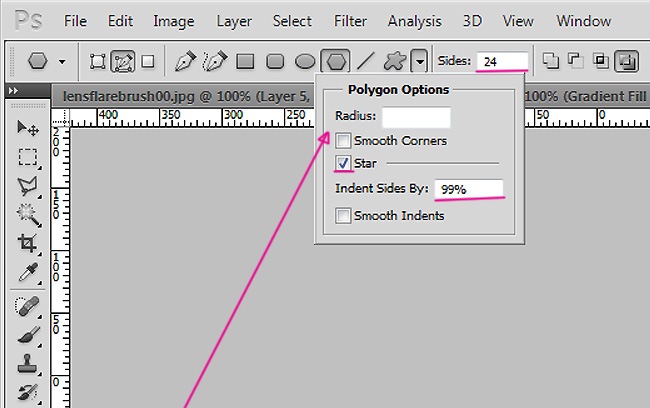Select the Ellipse shape tool
Image resolution: width=650 pixels, height=408 pixels.
point(305,62)
